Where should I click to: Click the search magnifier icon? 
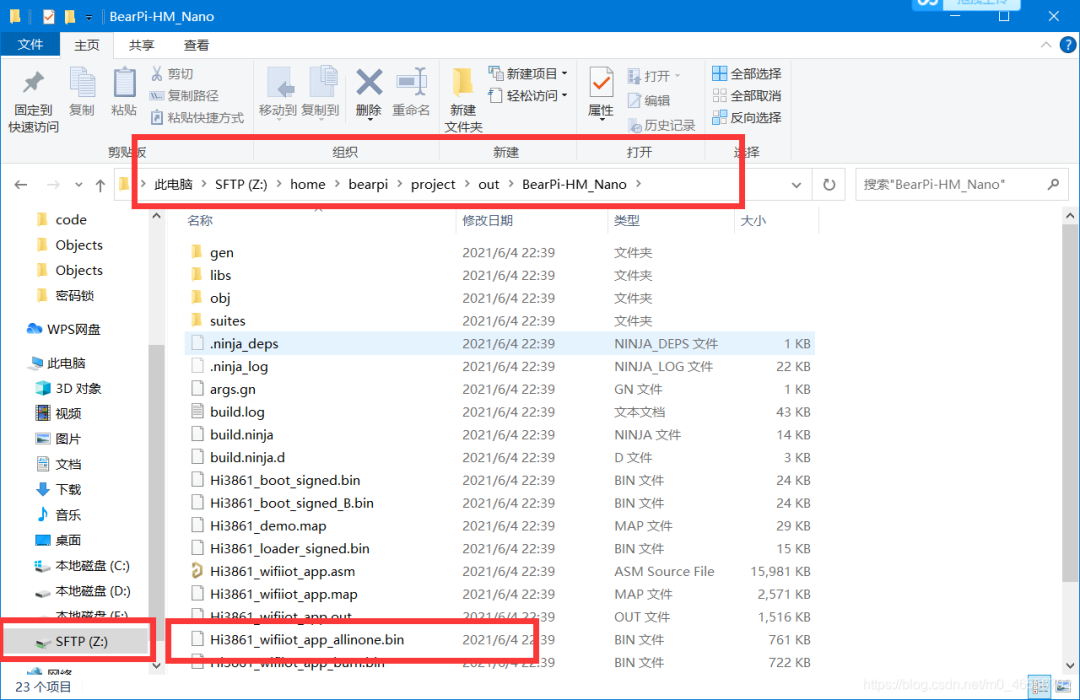1053,184
